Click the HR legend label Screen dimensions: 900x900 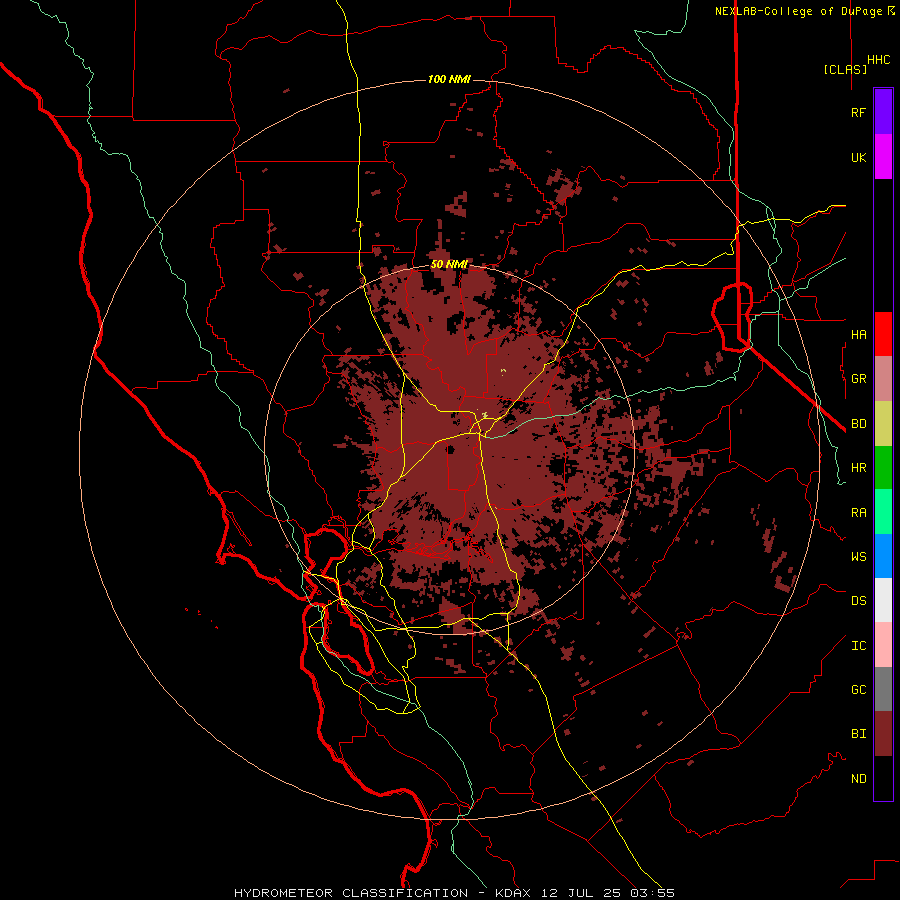858,468
